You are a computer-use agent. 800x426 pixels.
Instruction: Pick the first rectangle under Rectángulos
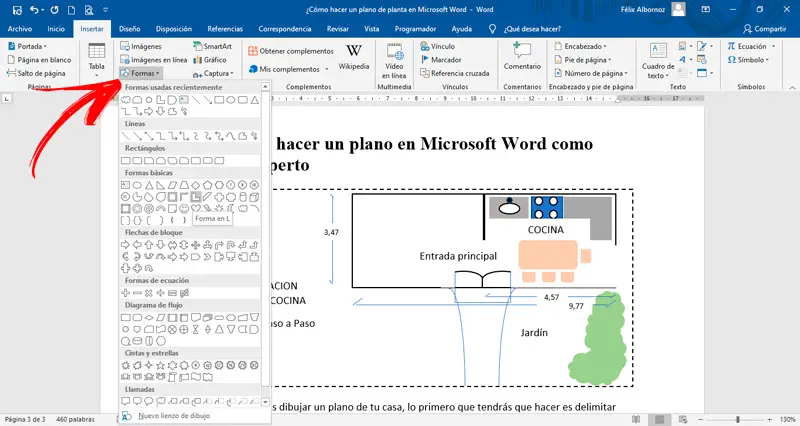[x=126, y=161]
